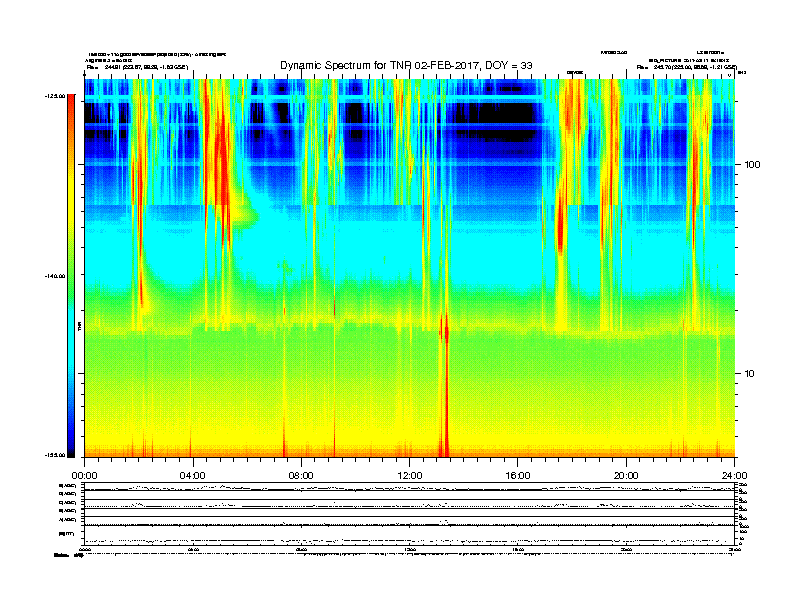This screenshot has width=792, height=612.
Task: Click the 10 frequency axis label
Action: click(749, 374)
